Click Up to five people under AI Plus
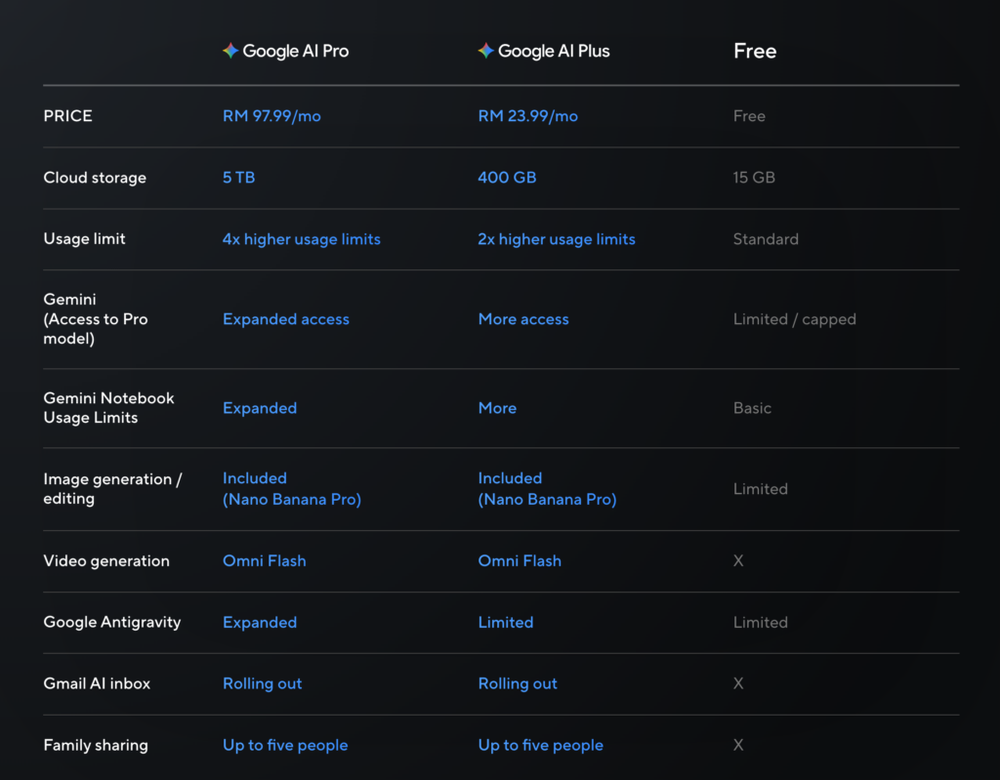 541,746
